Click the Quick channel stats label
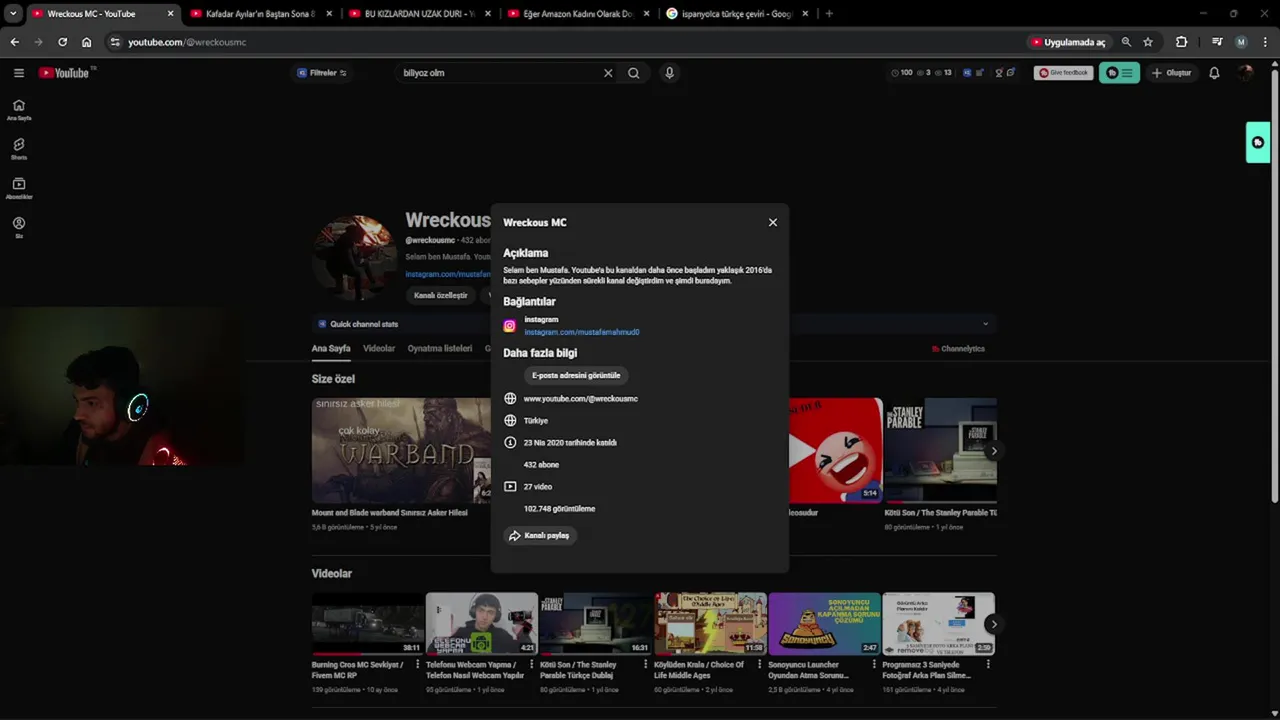This screenshot has height=720, width=1280. 364,324
